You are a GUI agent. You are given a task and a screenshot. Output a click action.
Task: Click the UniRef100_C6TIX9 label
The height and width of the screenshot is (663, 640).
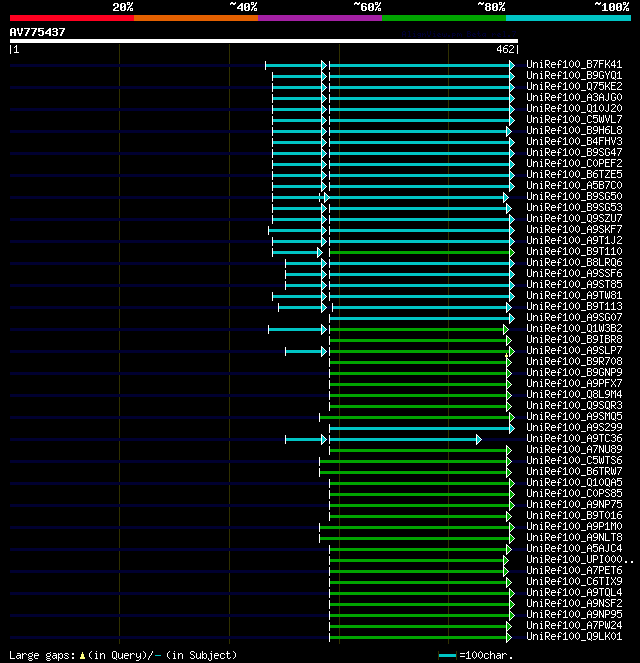coord(574,581)
